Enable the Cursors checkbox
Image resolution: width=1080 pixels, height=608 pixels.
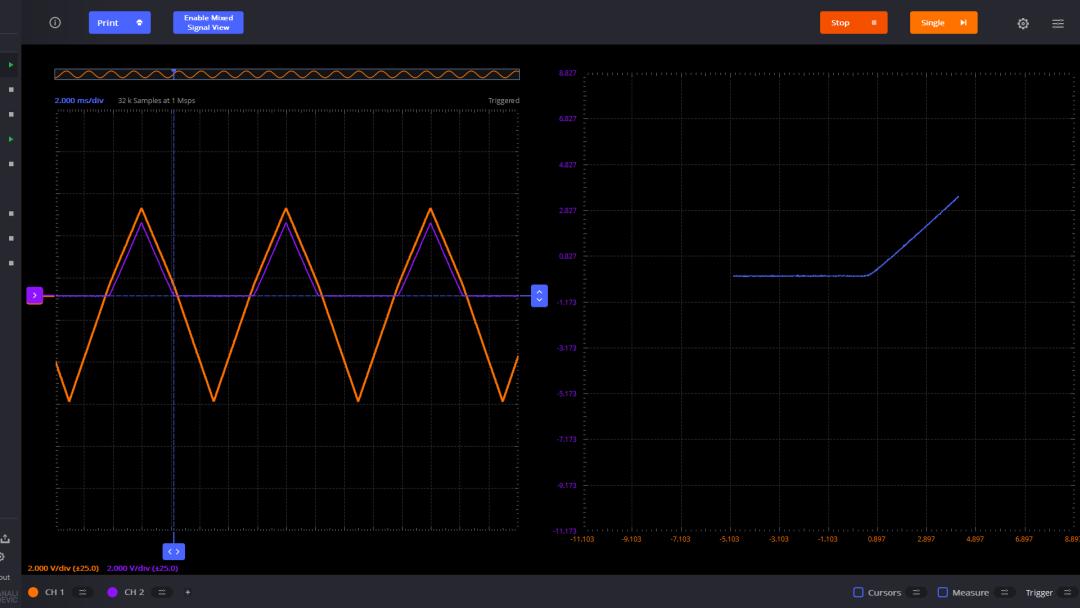[858, 593]
